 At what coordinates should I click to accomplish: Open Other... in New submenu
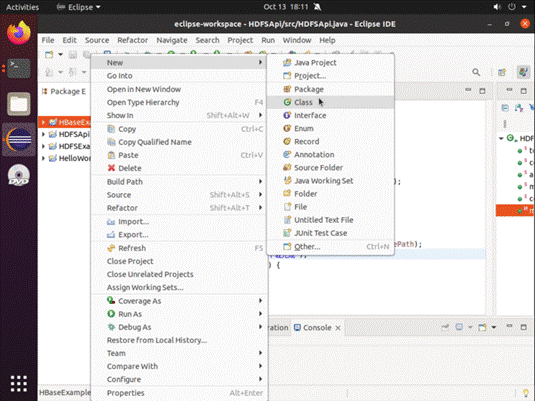tap(330, 247)
